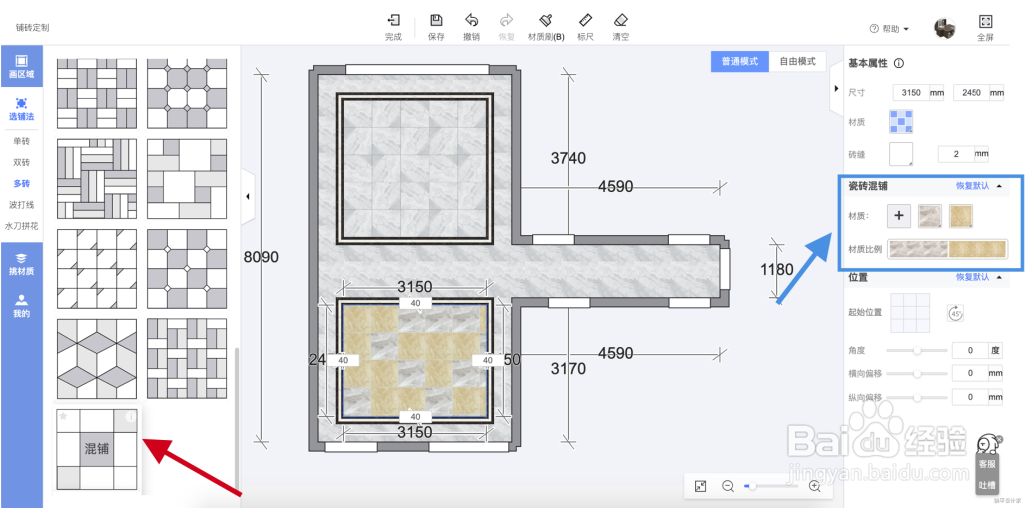Fit canvas to screen icon
The image size is (1026, 508).
point(701,486)
